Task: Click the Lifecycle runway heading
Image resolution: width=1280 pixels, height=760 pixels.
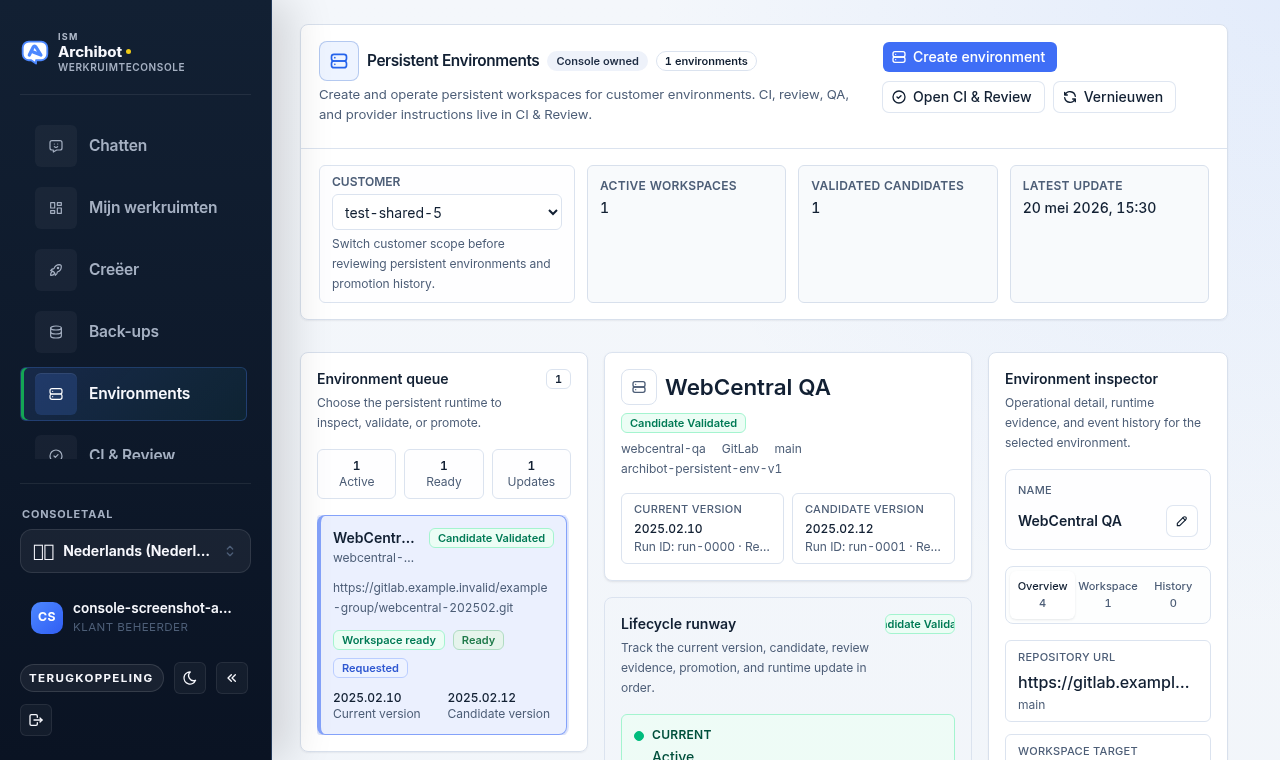Action: tap(678, 624)
